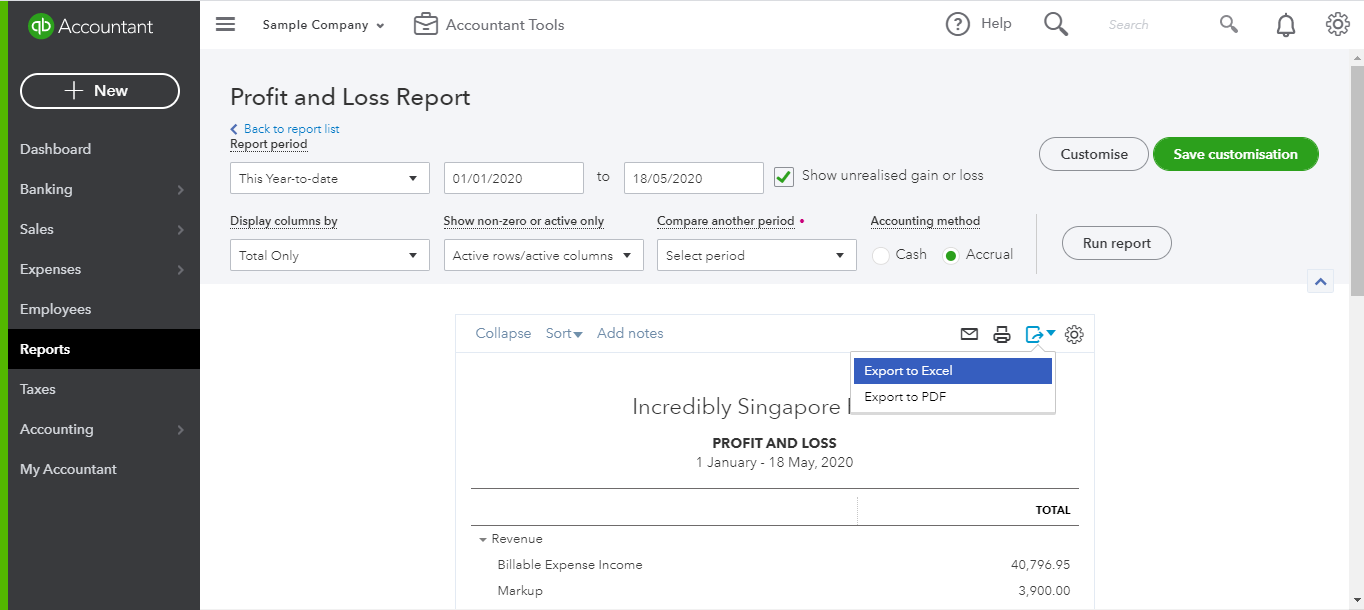Viewport: 1364px width, 610px height.
Task: Click the start date field 01/01/2020
Action: point(513,178)
